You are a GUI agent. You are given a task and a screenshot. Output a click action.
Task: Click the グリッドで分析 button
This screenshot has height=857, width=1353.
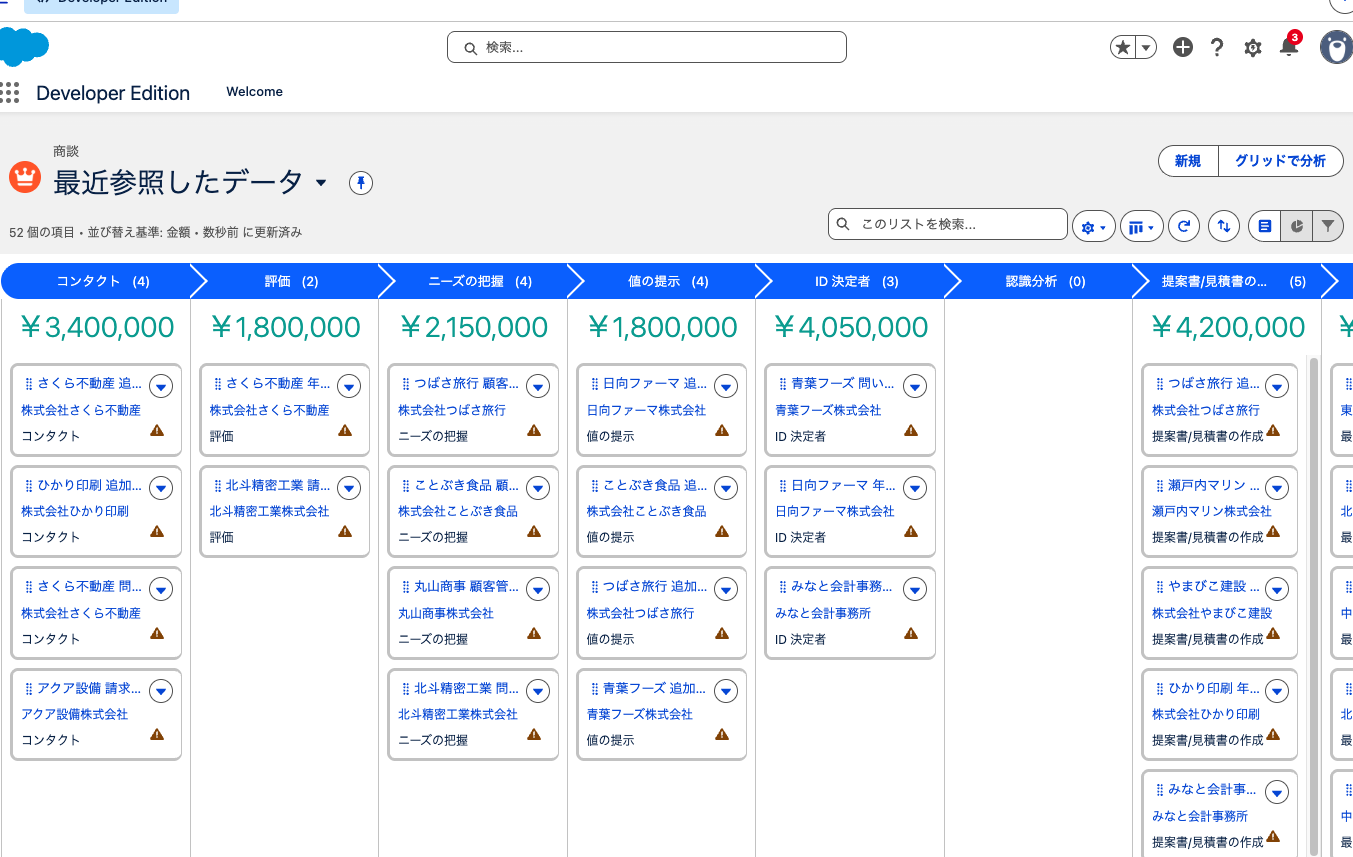point(1280,161)
